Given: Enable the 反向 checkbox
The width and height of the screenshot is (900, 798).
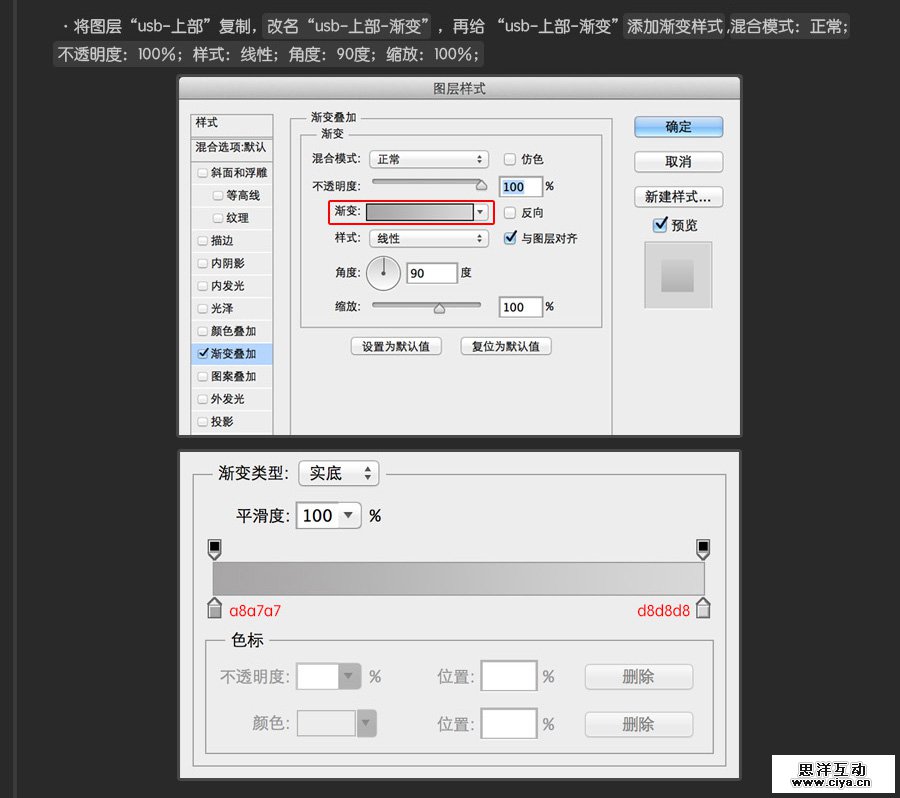Looking at the screenshot, I should click(x=510, y=212).
